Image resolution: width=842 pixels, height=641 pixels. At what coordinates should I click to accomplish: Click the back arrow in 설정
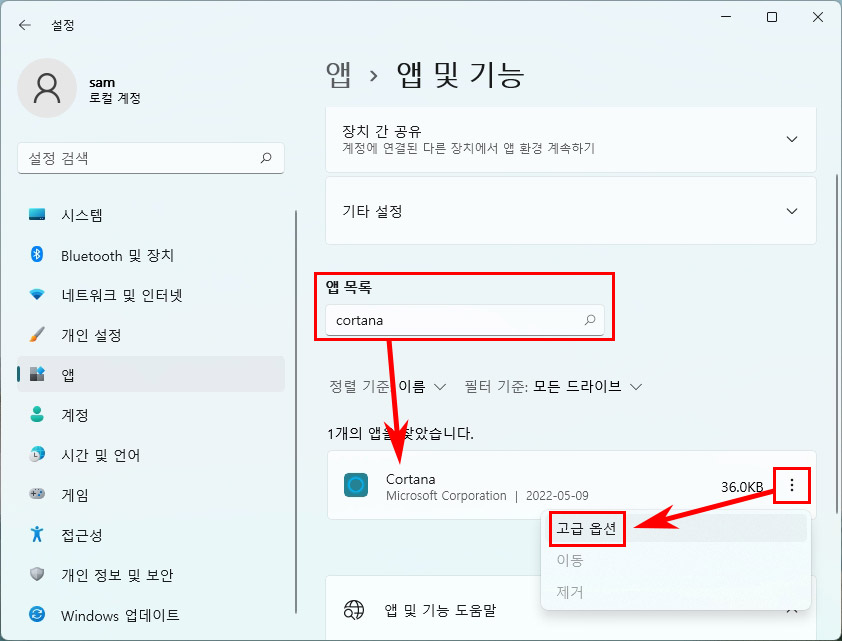coord(25,24)
